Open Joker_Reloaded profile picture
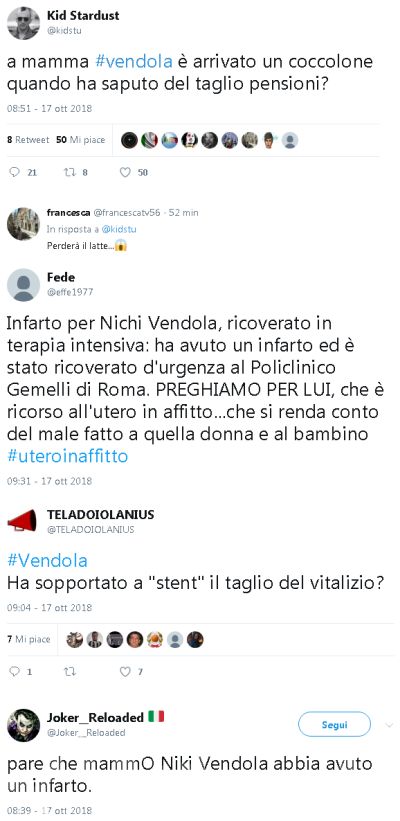The image size is (400, 821). pos(23,725)
